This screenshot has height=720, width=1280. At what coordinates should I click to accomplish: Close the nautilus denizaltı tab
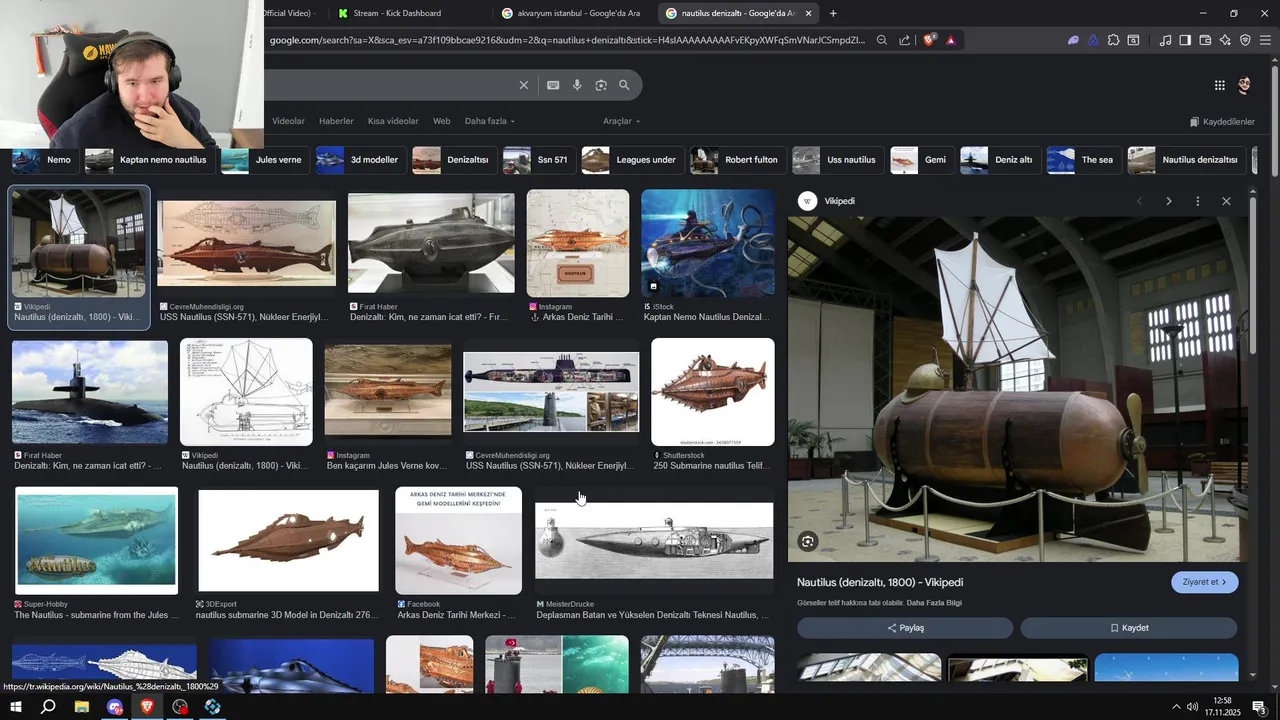pyautogui.click(x=808, y=13)
